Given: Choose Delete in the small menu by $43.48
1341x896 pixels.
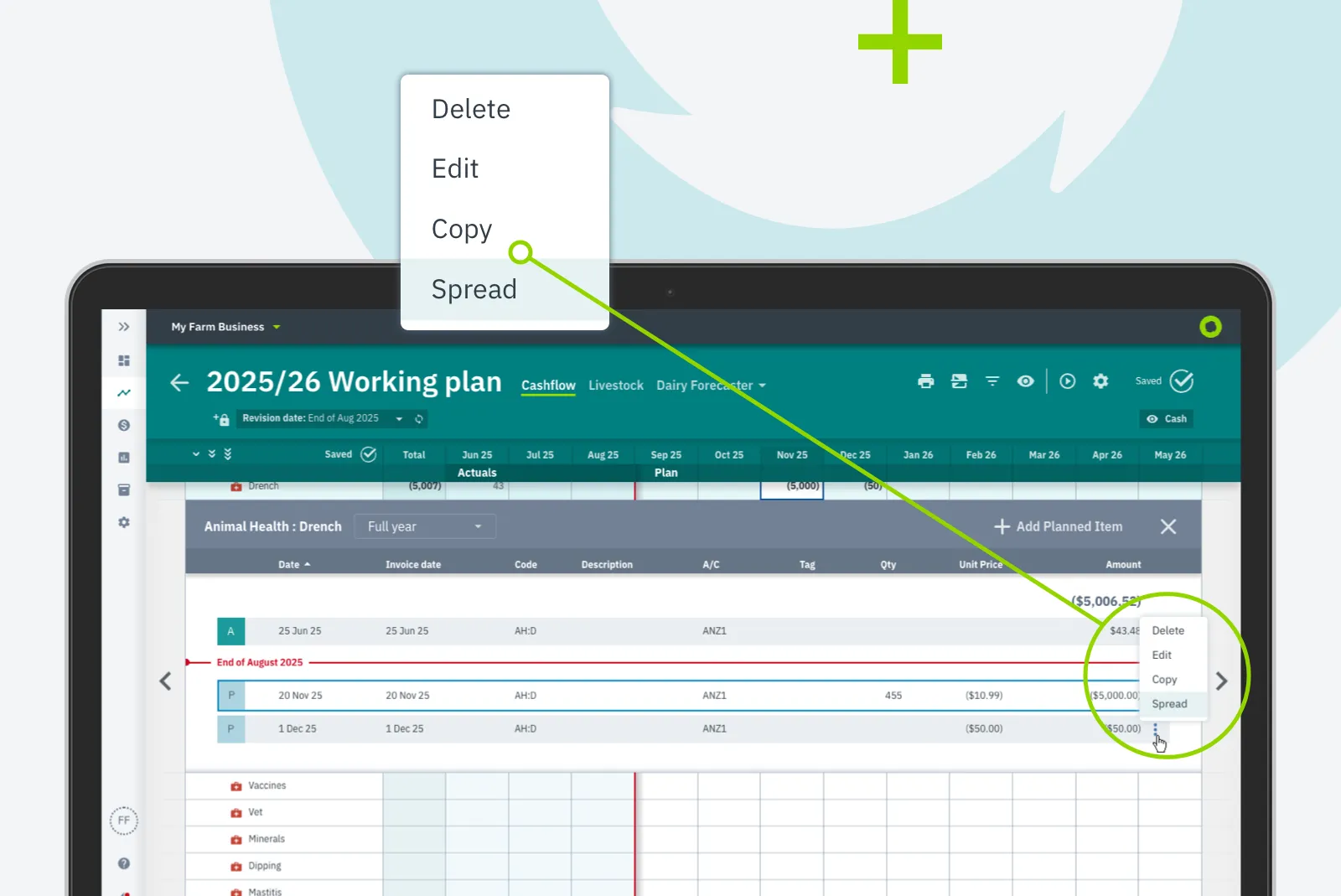Looking at the screenshot, I should 1168,630.
